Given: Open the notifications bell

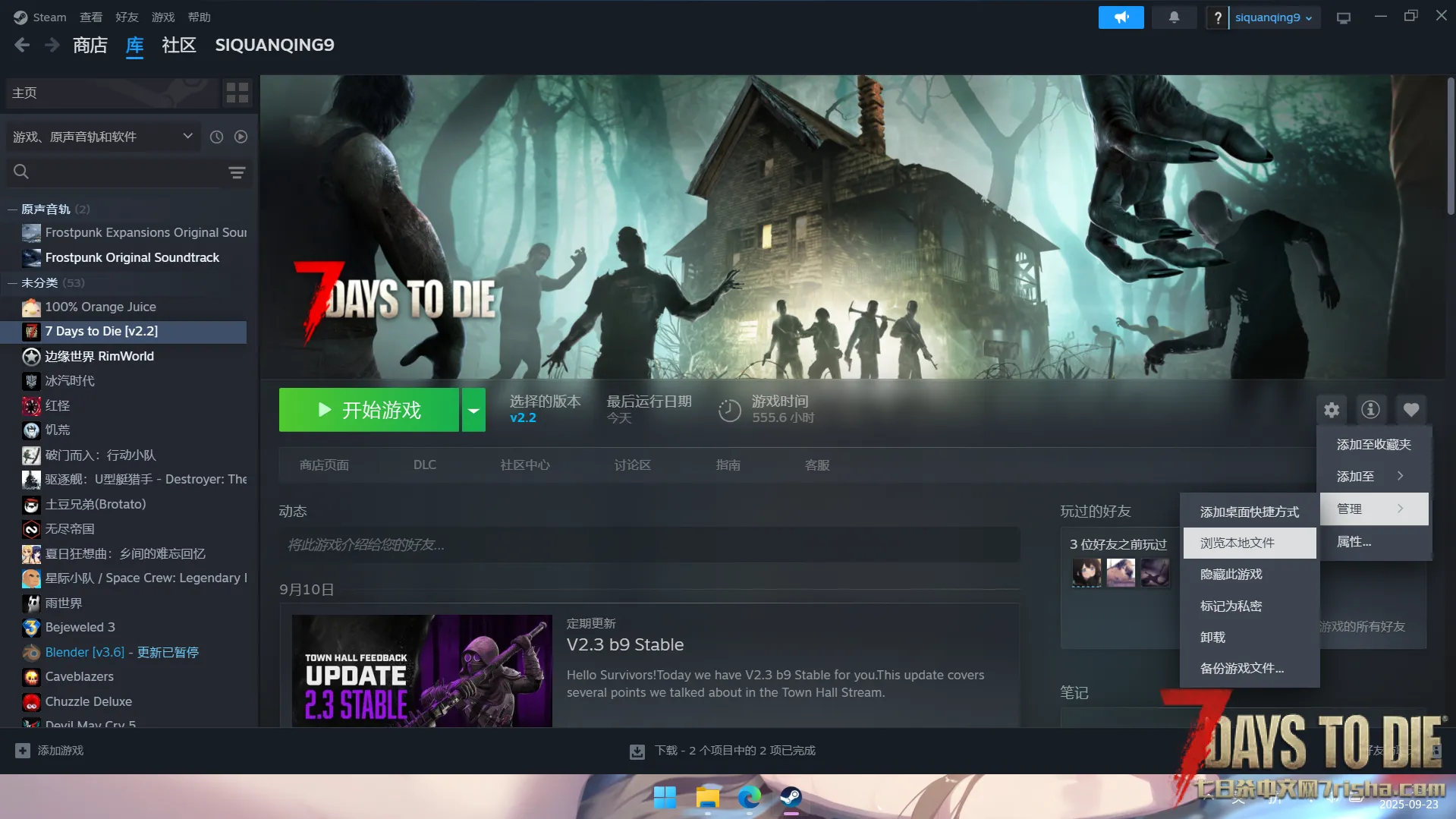Looking at the screenshot, I should point(1174,17).
